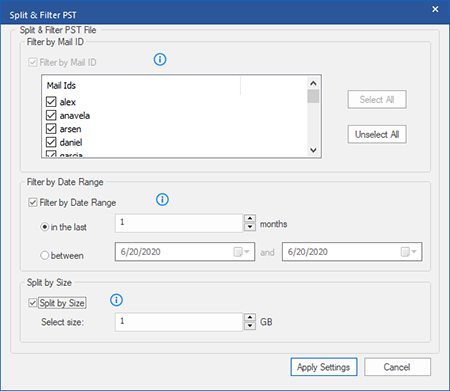Decrease the GB size with down arrow
This screenshot has width=450, height=391.
point(250,326)
